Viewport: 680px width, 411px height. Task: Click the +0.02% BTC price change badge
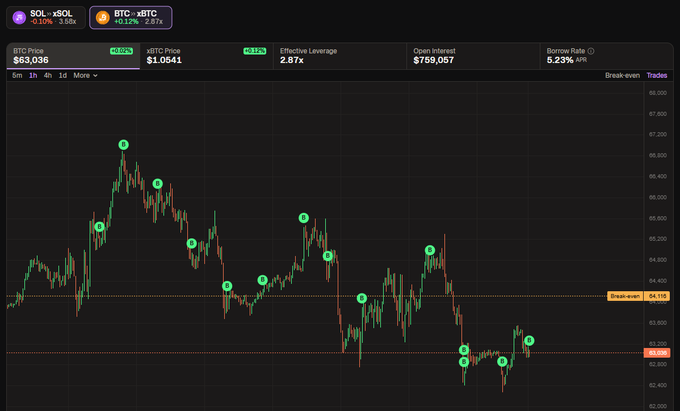[x=121, y=51]
